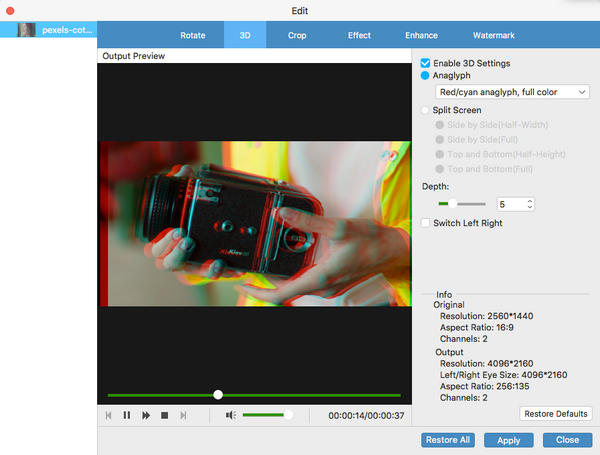This screenshot has width=600, height=455.
Task: Click the Restore Defaults button
Action: (x=556, y=413)
